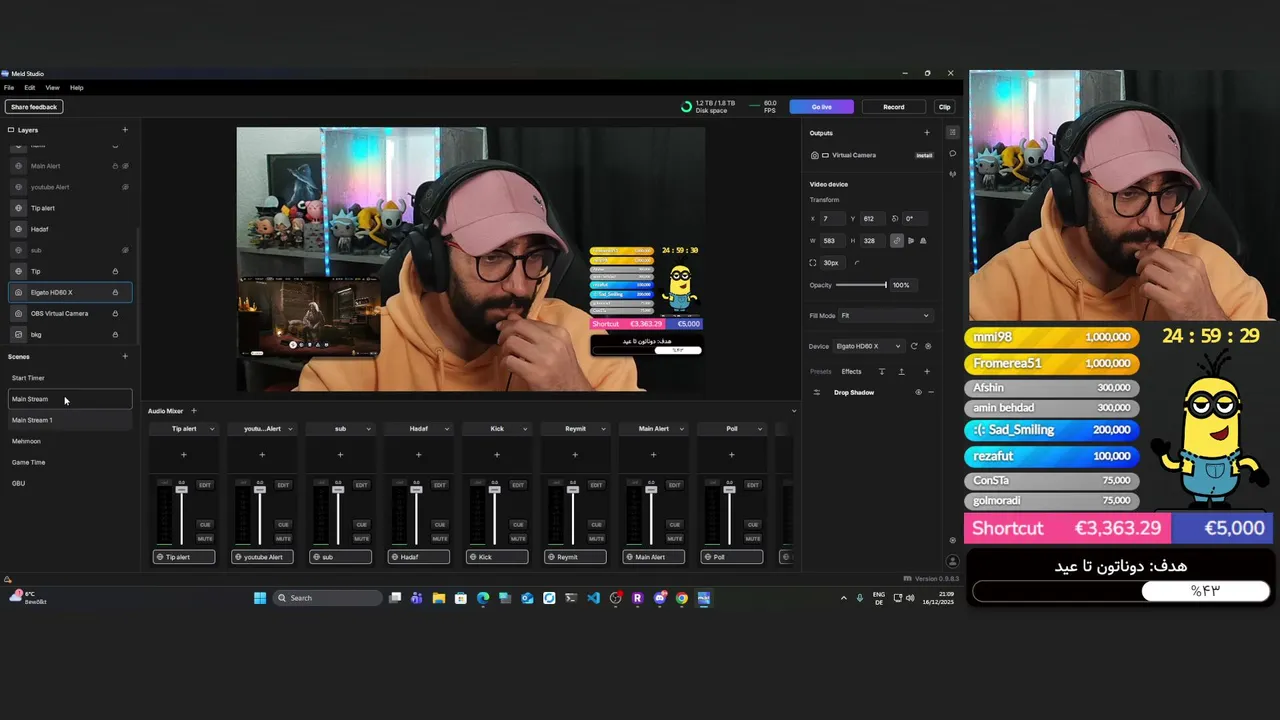The height and width of the screenshot is (720, 1280).
Task: Open the Edit menu
Action: (30, 88)
